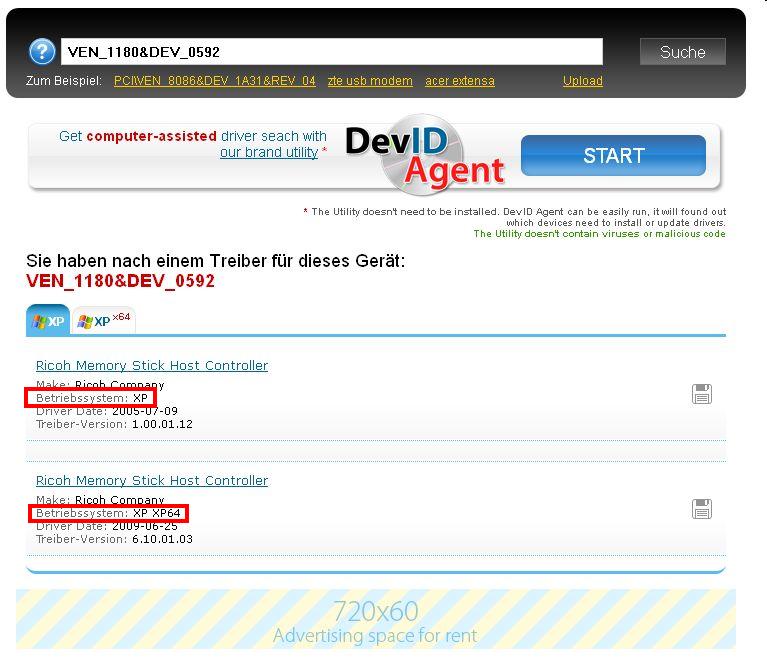This screenshot has width=767, height=669.
Task: Follow the 'our brand utility' link
Action: pyautogui.click(x=269, y=152)
